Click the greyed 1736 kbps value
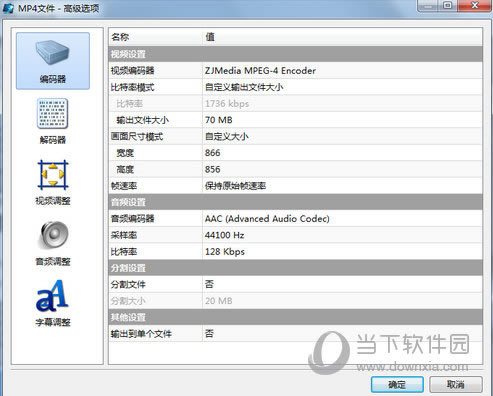Image resolution: width=493 pixels, height=396 pixels. pyautogui.click(x=227, y=104)
